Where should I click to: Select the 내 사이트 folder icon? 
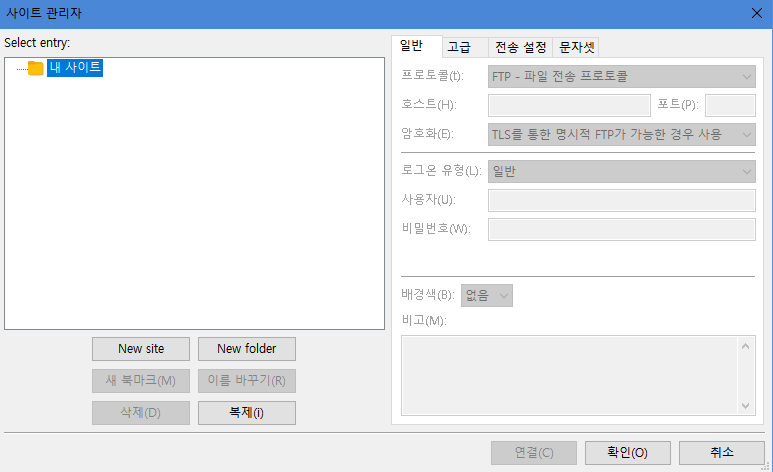pyautogui.click(x=35, y=68)
